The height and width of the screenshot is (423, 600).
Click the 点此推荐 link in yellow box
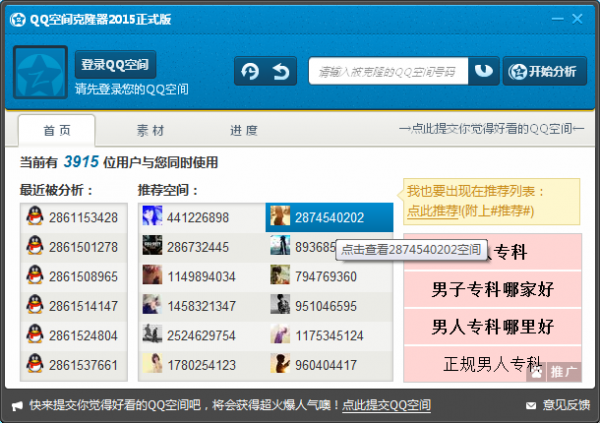433,211
